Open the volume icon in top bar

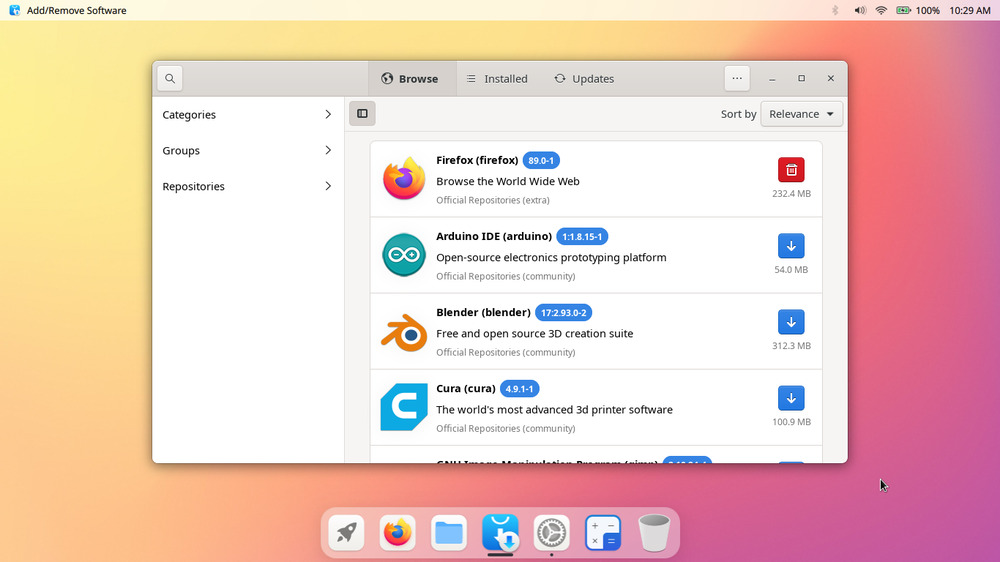pos(860,10)
